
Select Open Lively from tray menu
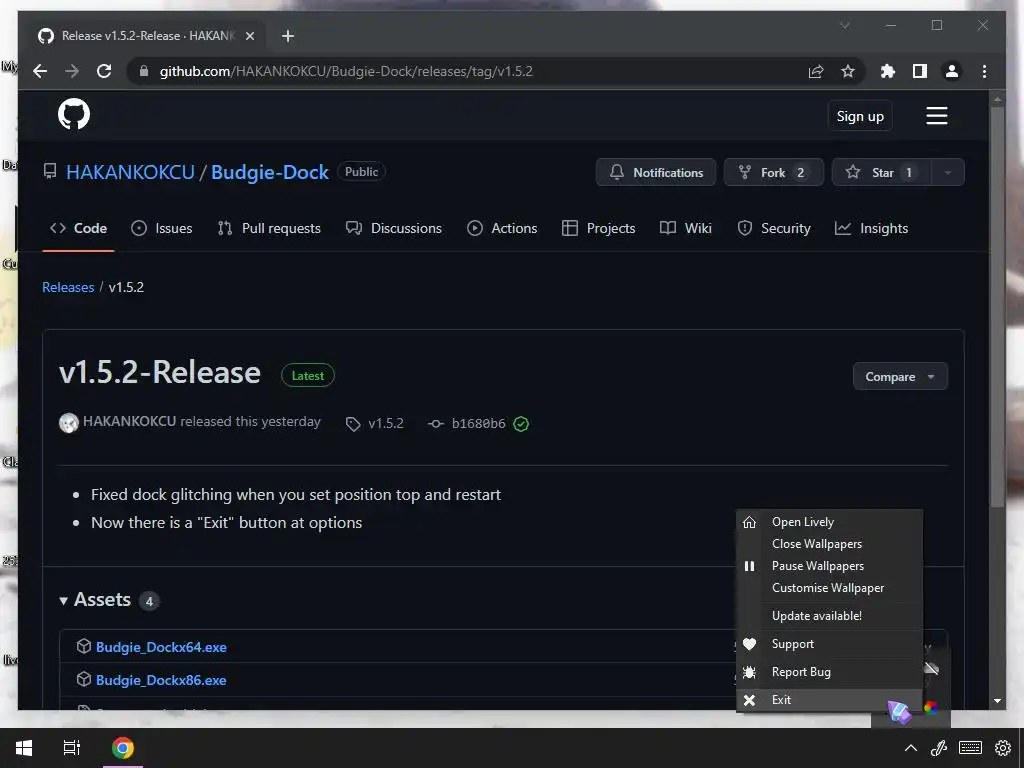[829, 522]
